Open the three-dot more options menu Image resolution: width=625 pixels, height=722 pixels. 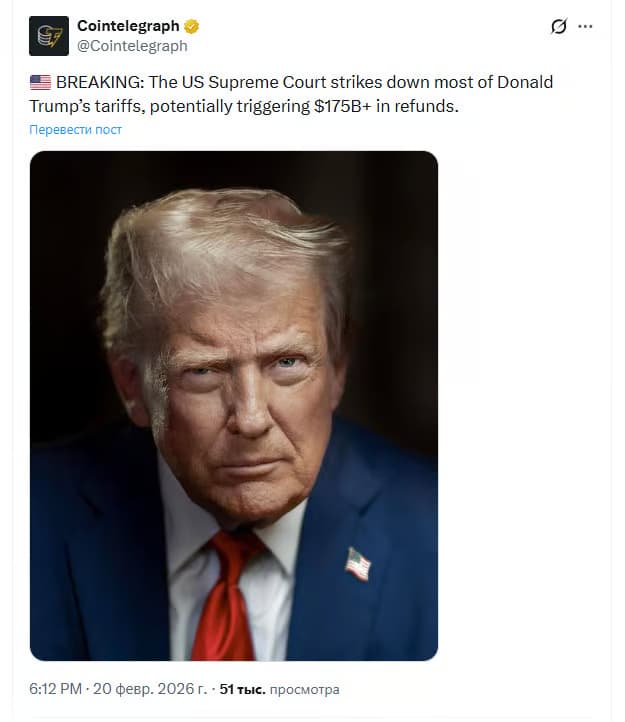(x=585, y=26)
